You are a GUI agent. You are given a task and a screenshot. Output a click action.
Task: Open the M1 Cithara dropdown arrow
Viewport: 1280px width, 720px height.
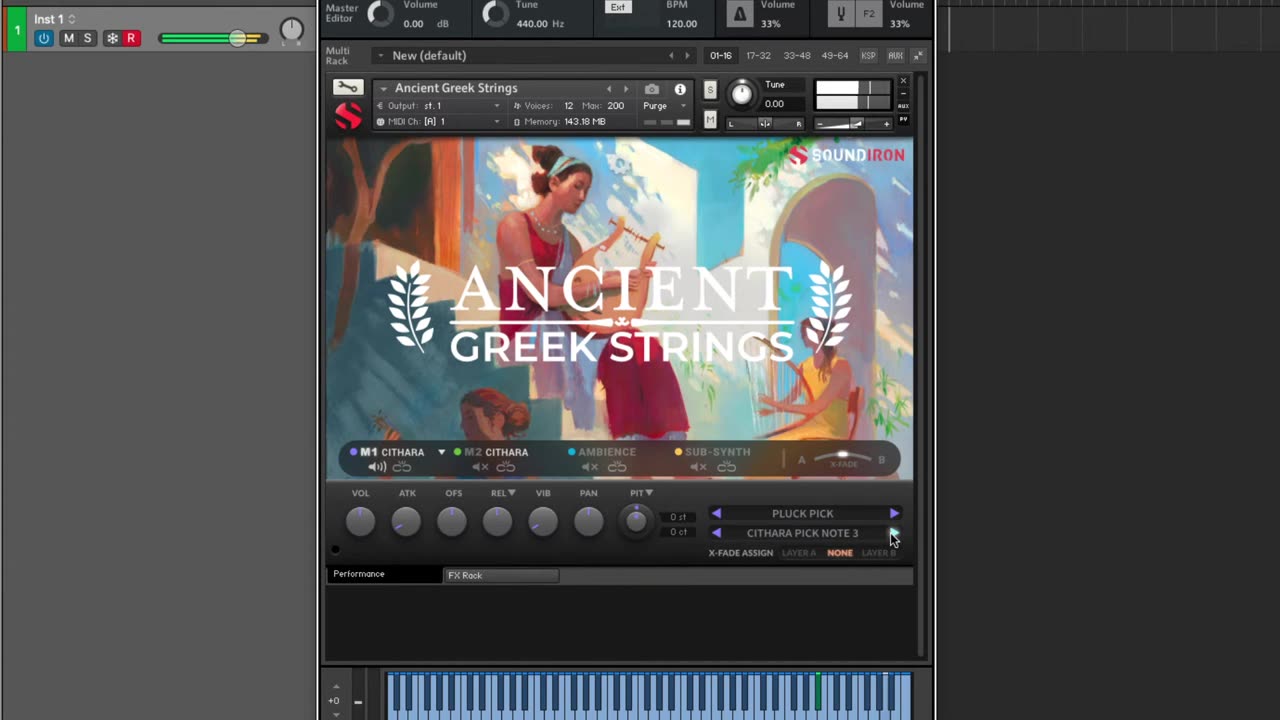click(441, 452)
